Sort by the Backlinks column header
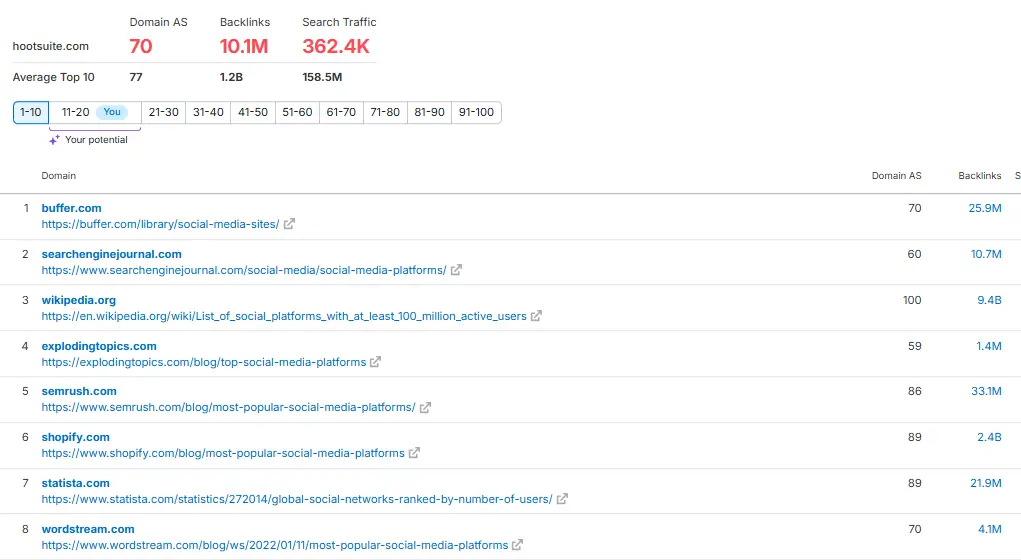 point(979,176)
